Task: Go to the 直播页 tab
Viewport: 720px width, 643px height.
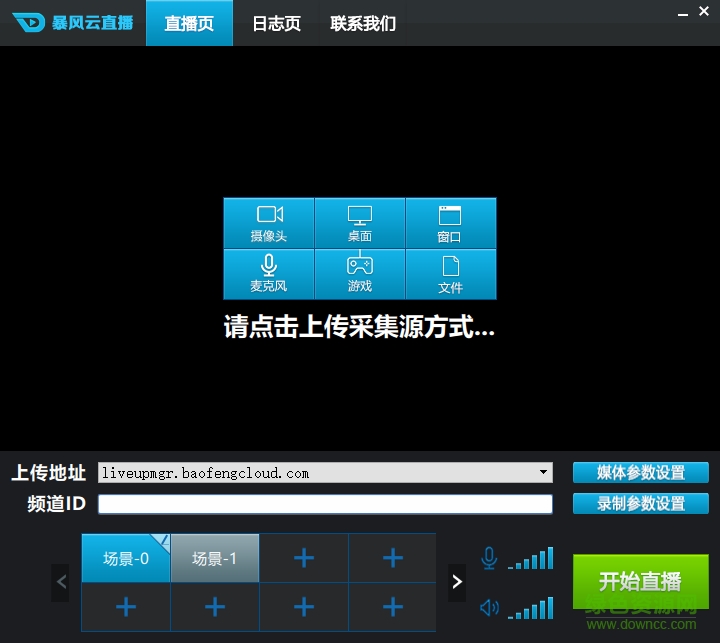Action: click(x=189, y=23)
